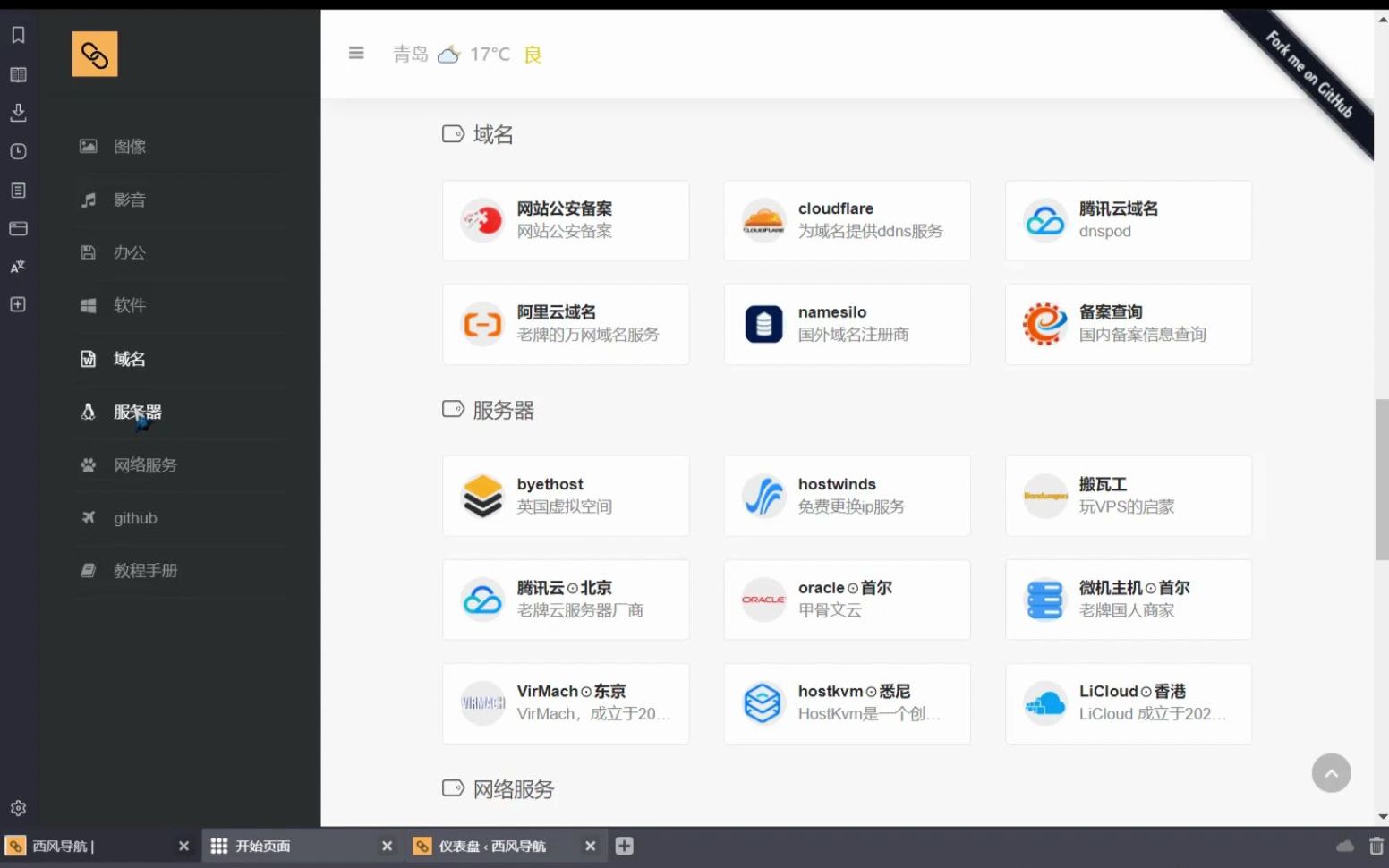Open the translate icon in browser sidebar
The width and height of the screenshot is (1389, 868).
[x=18, y=267]
